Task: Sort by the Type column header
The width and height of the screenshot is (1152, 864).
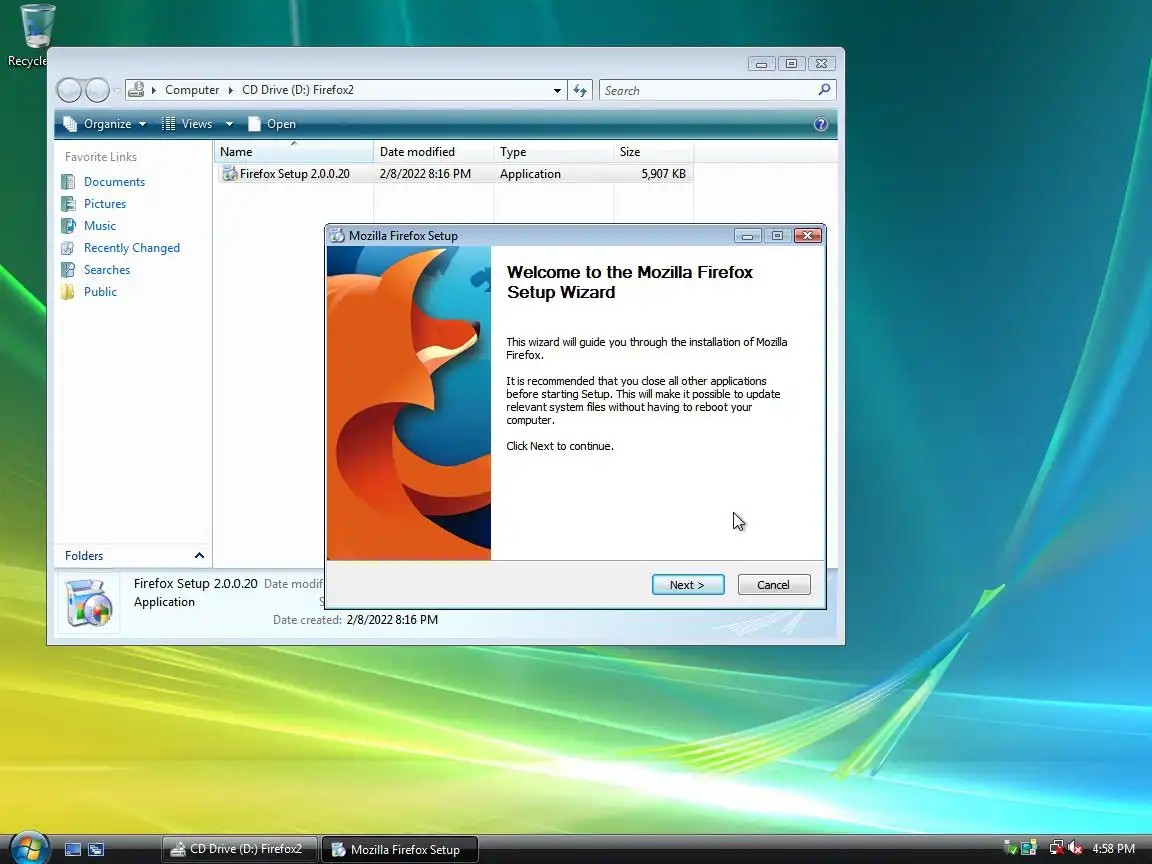Action: [x=553, y=151]
